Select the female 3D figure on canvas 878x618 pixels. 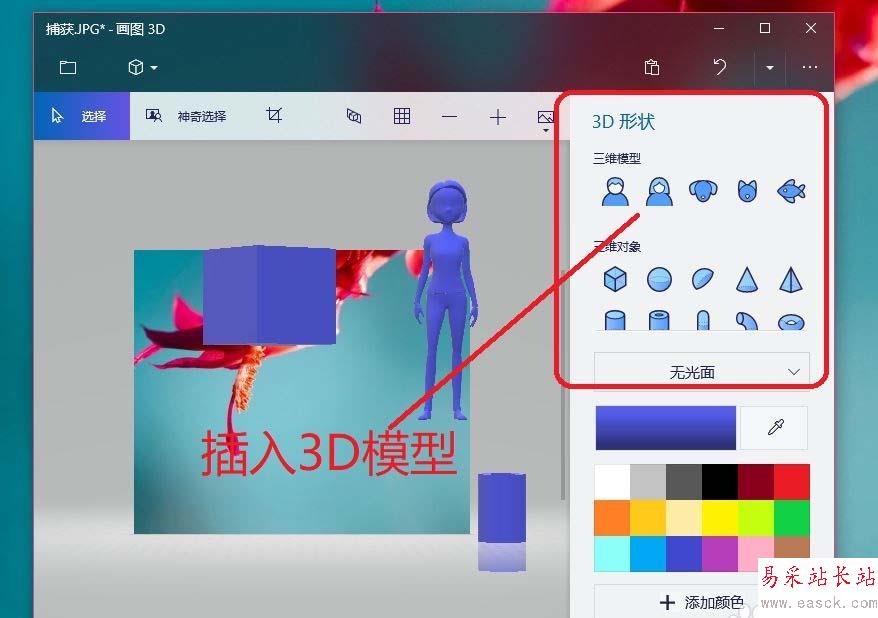[447, 299]
